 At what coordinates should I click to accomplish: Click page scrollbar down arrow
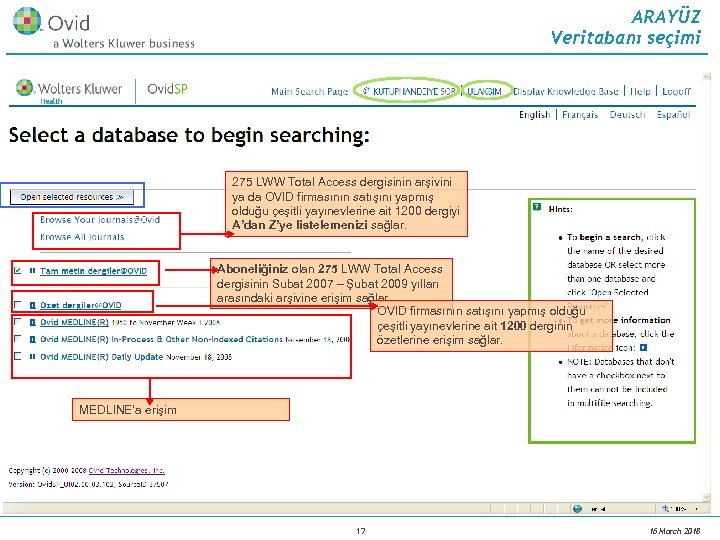[707, 497]
